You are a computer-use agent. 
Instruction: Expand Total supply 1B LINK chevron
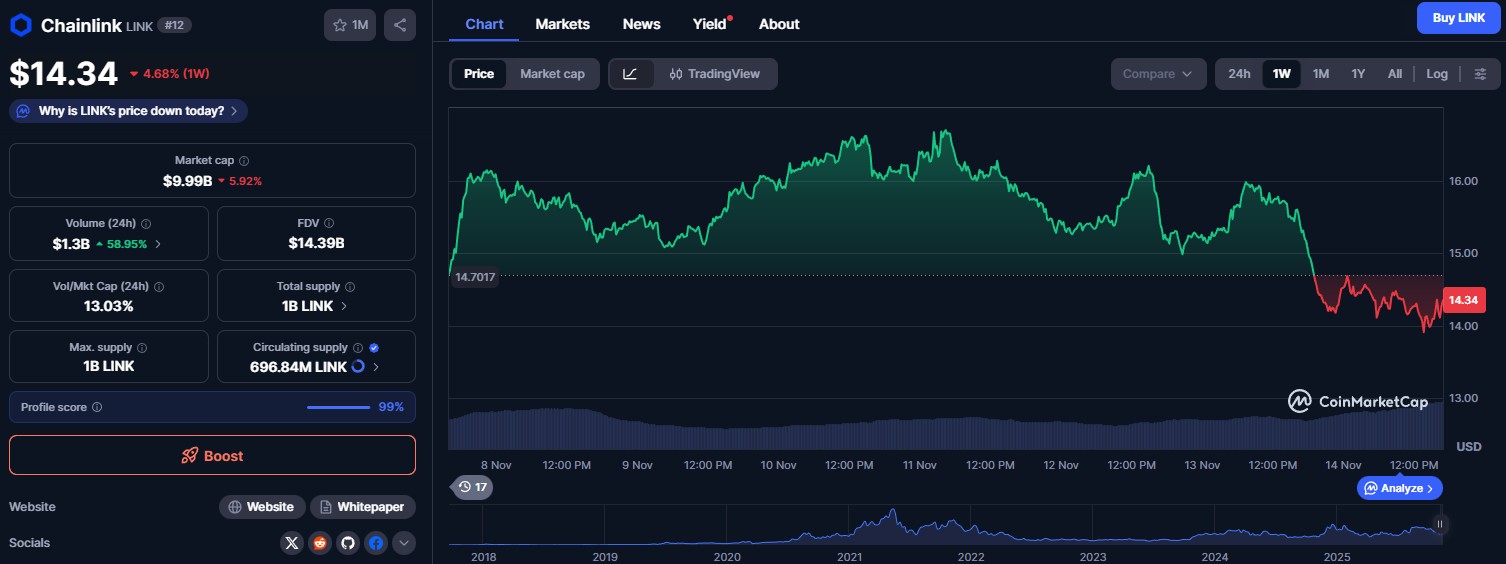344,306
